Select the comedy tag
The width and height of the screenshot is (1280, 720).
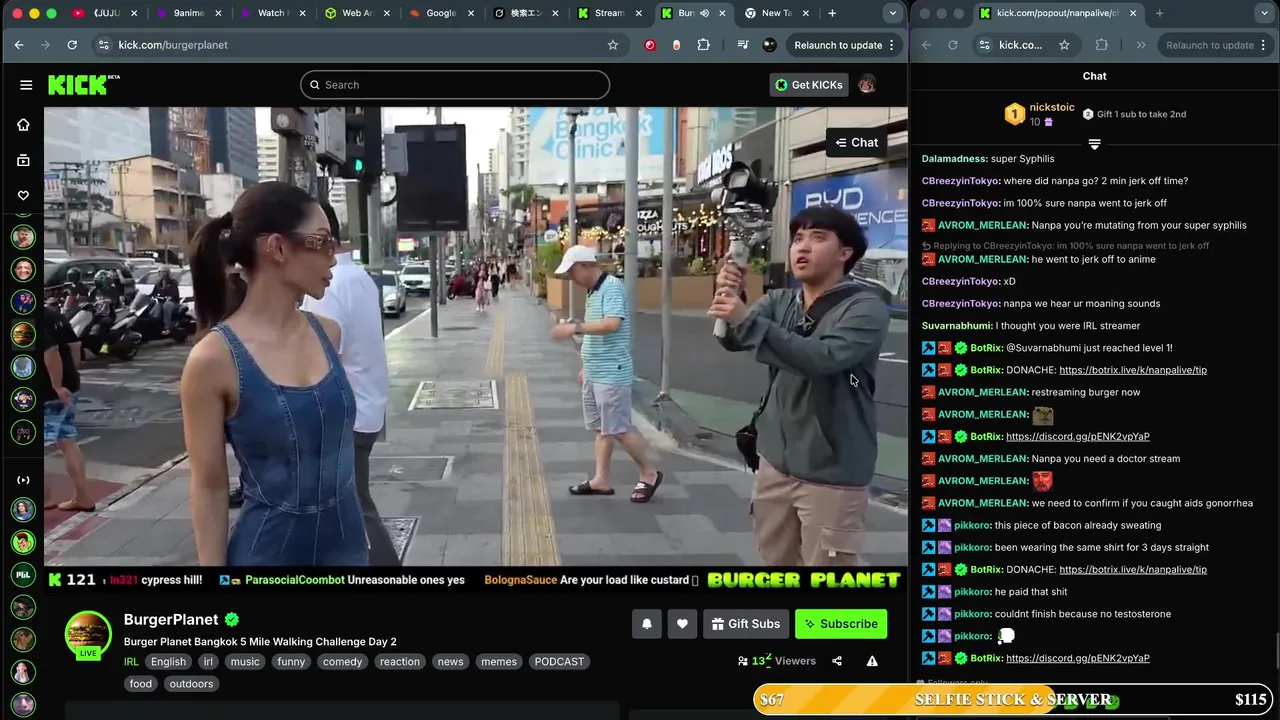342,662
